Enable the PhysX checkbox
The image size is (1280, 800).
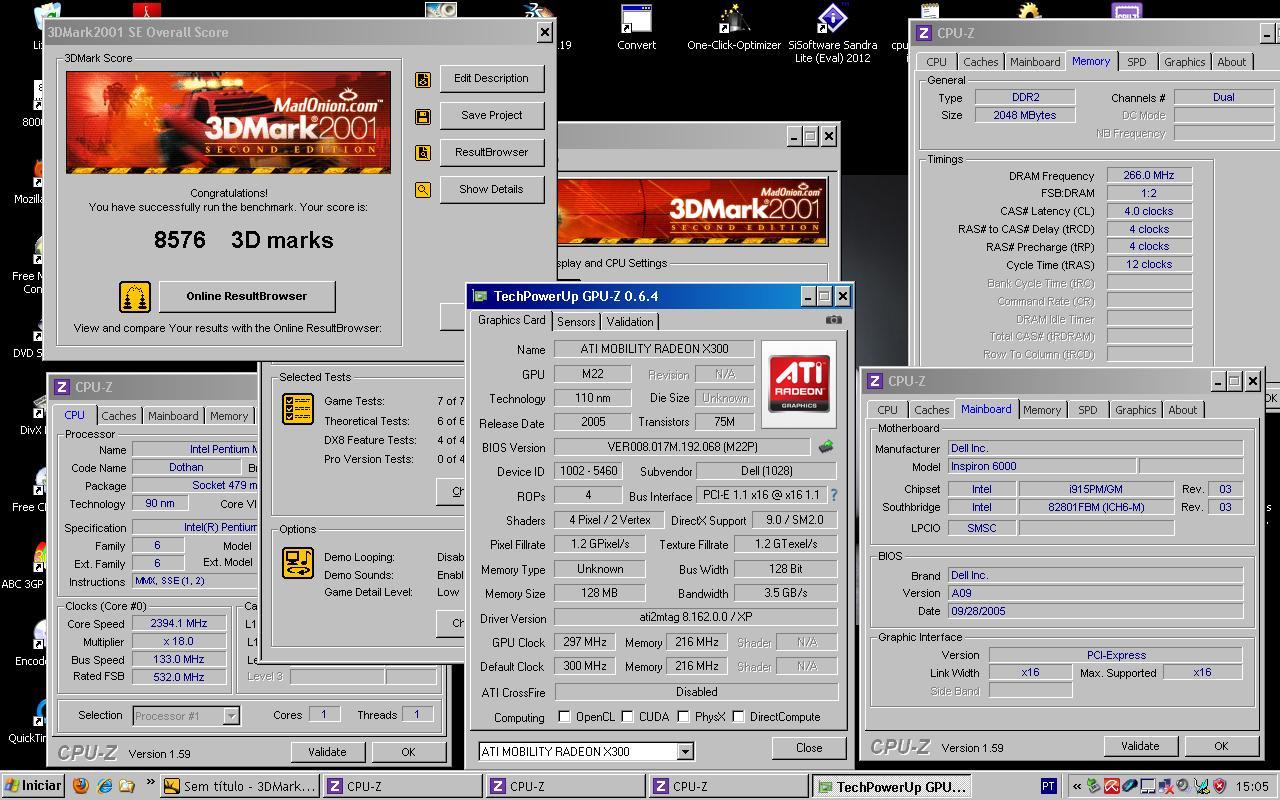tap(683, 717)
